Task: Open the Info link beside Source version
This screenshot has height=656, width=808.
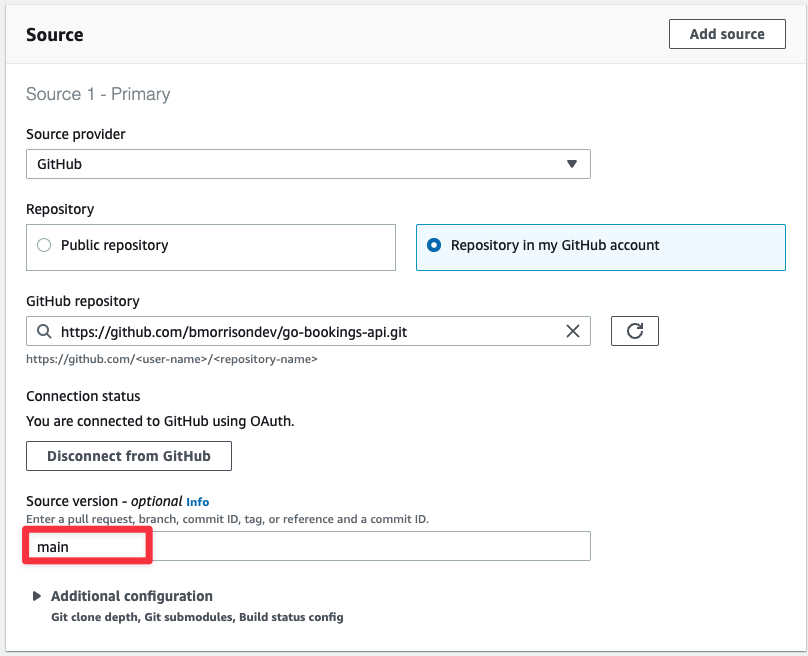Action: [197, 502]
